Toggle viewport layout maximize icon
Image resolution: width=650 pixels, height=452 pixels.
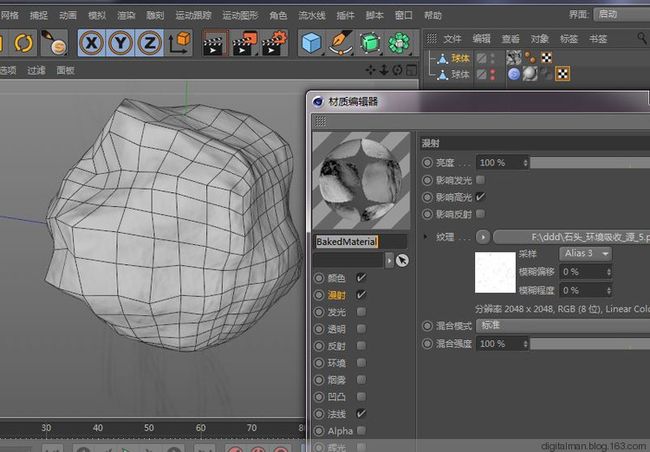[411, 70]
